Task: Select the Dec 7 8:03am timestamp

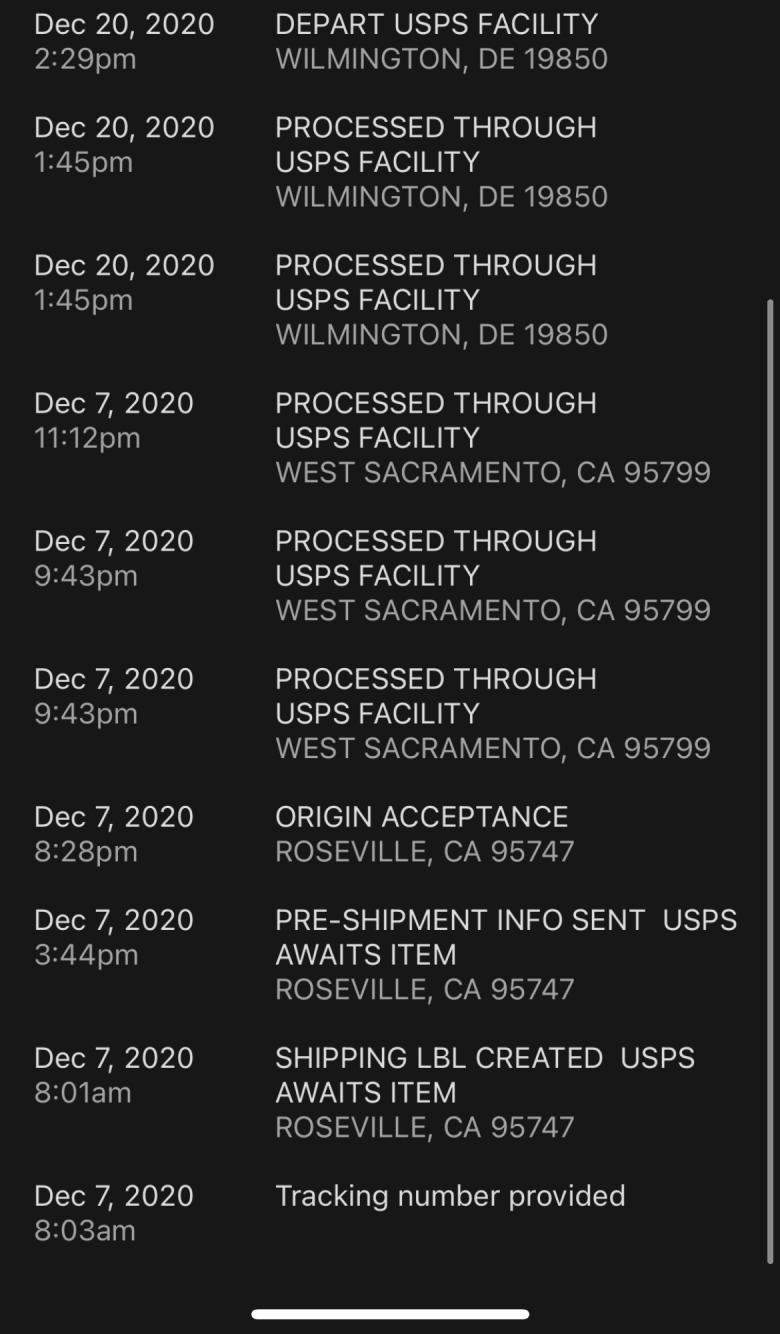Action: coord(114,1213)
